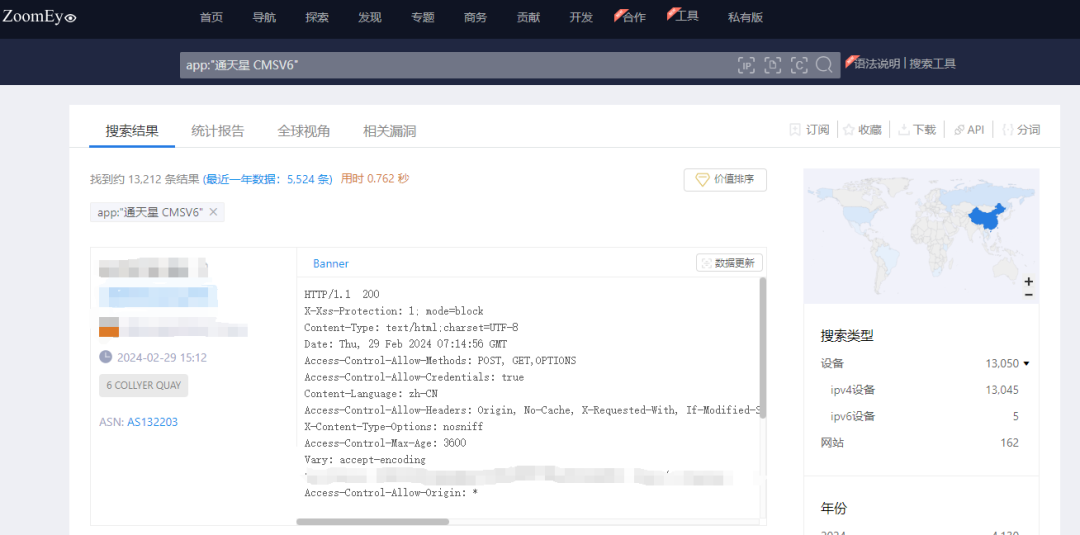Viewport: 1080px width, 535px height.
Task: Open 导航 in the top navigation
Action: click(264, 18)
